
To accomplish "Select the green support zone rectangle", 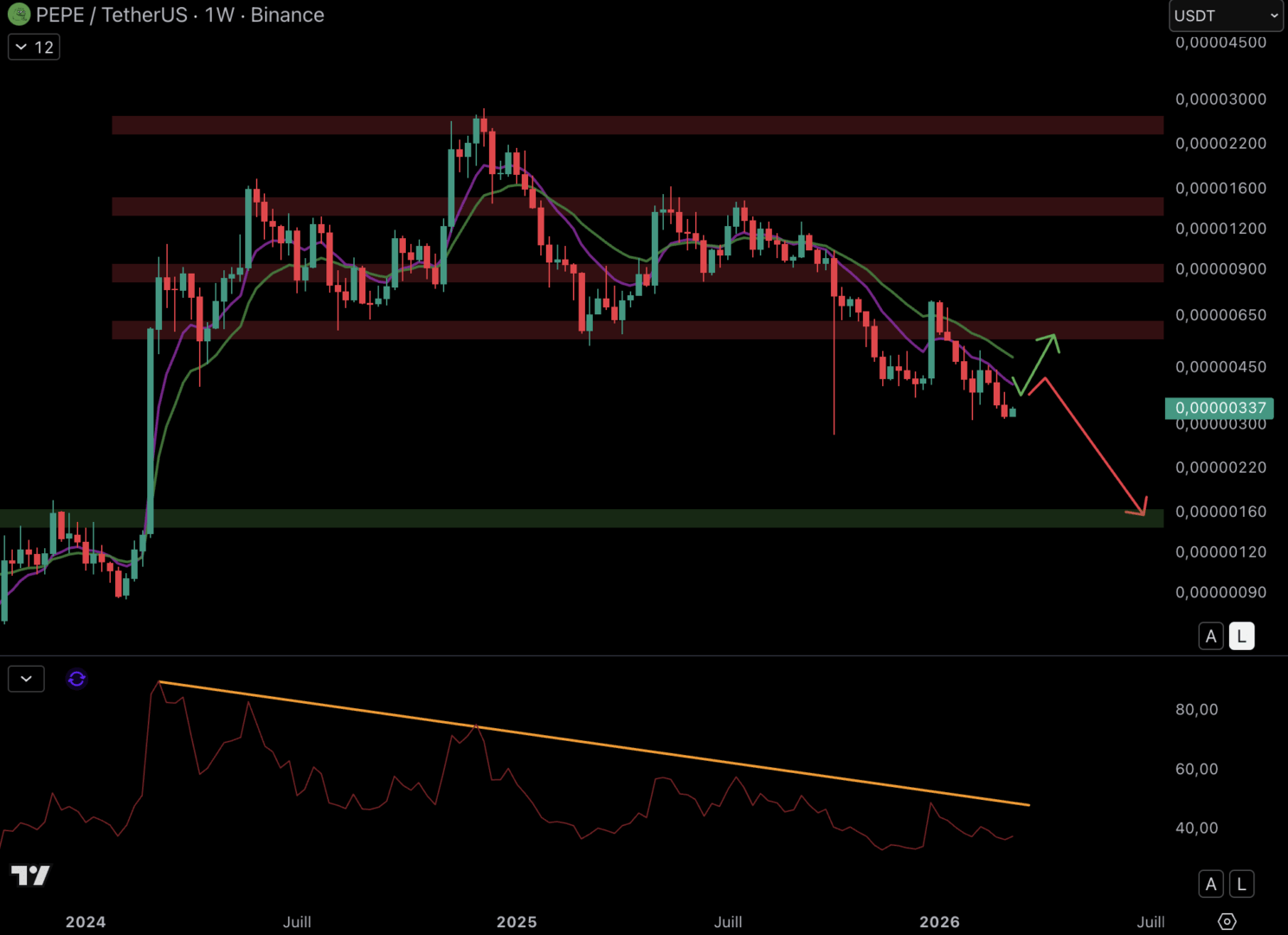I will tap(606, 518).
